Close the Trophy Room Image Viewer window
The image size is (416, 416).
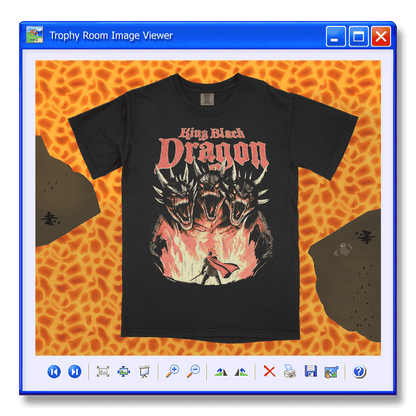[381, 36]
